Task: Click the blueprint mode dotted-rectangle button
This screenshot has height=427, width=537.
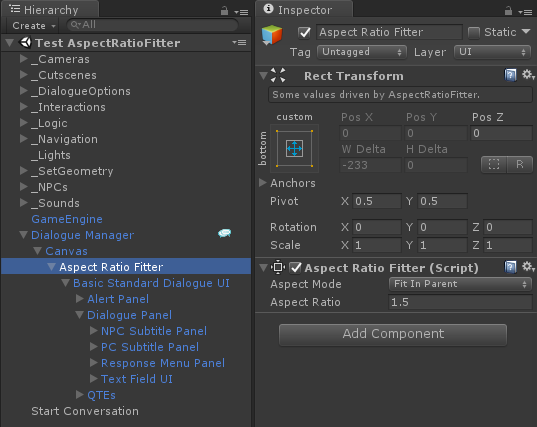Action: pos(494,165)
